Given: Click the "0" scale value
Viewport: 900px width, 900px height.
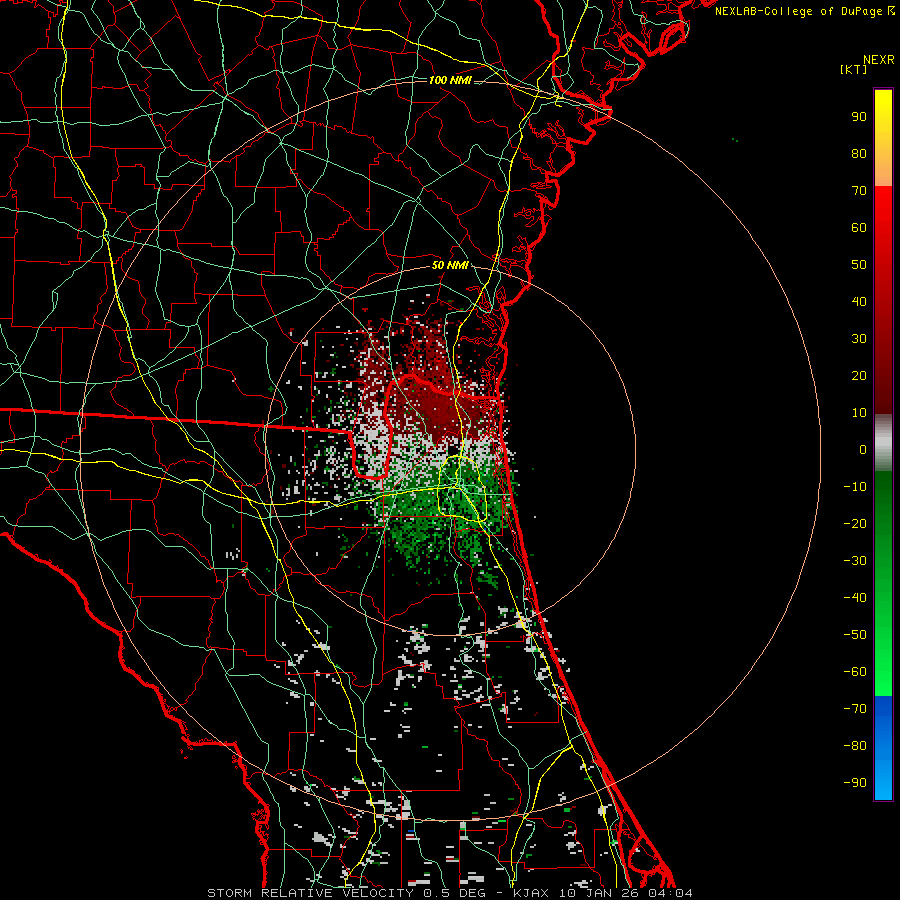Looking at the screenshot, I should click(x=863, y=449).
